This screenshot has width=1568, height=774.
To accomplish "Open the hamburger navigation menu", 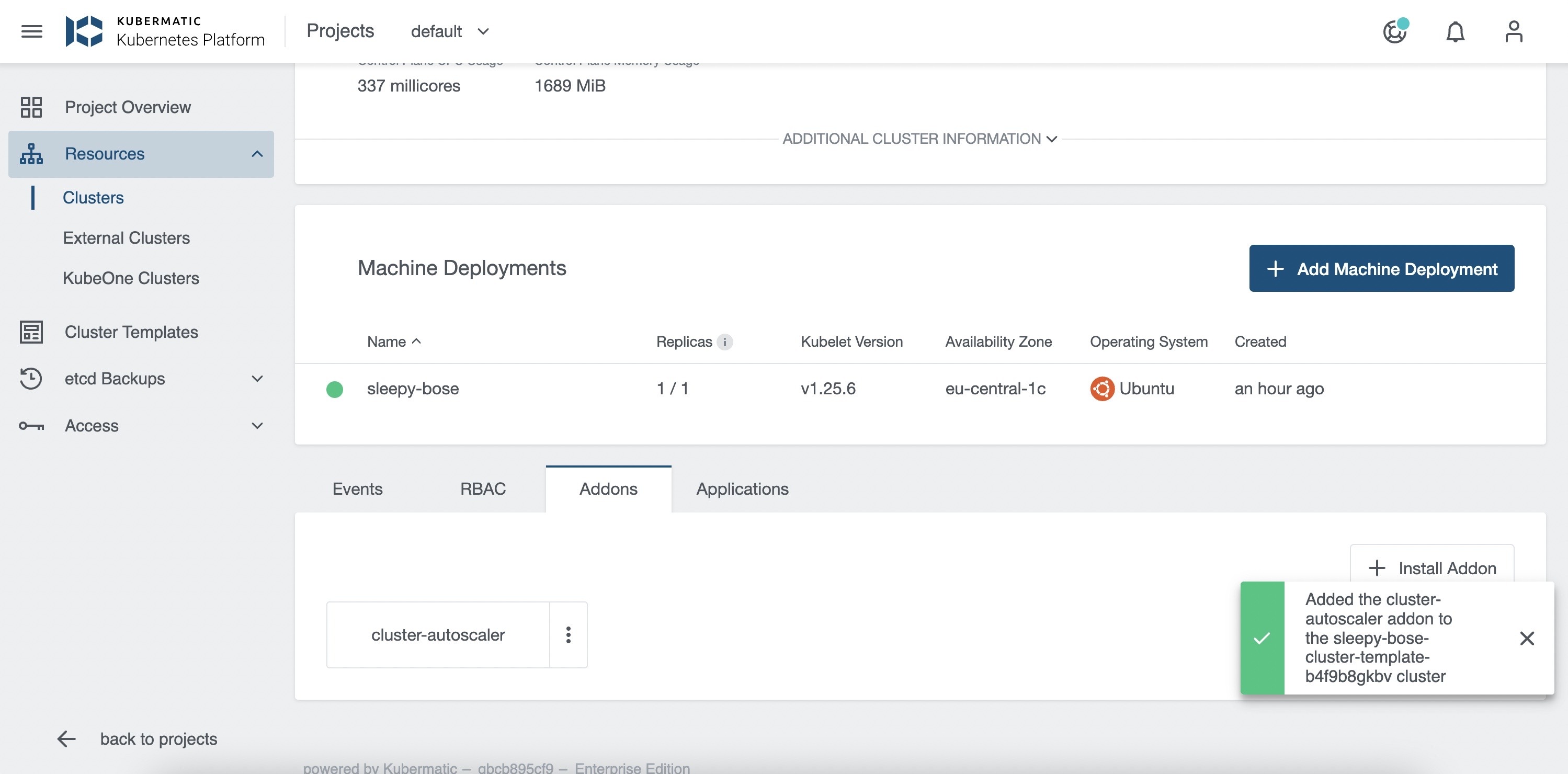I will click(32, 31).
